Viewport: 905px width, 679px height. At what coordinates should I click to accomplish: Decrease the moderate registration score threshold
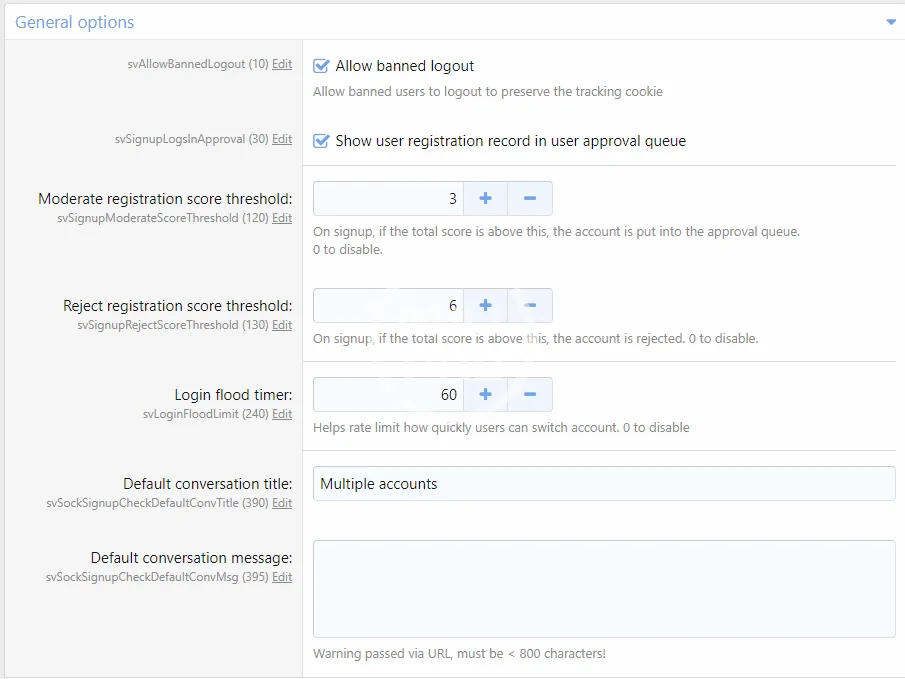click(530, 199)
